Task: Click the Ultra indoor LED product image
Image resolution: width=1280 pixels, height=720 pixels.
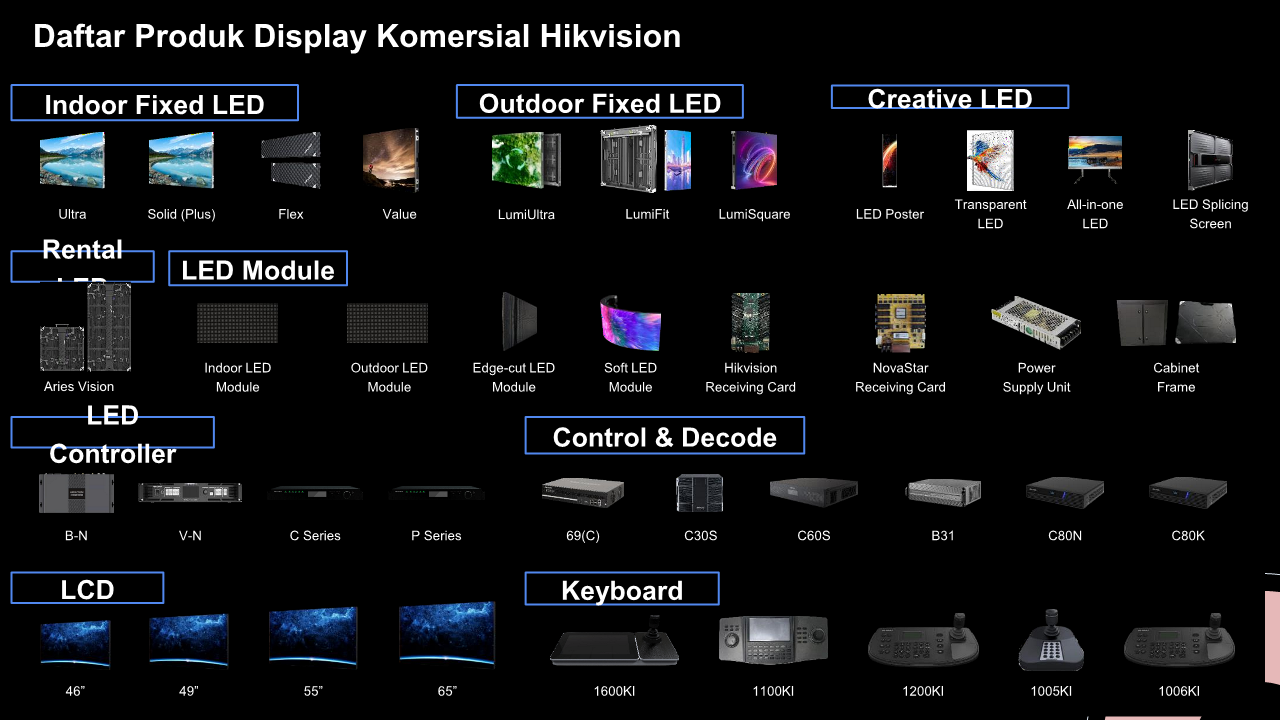Action: click(72, 160)
